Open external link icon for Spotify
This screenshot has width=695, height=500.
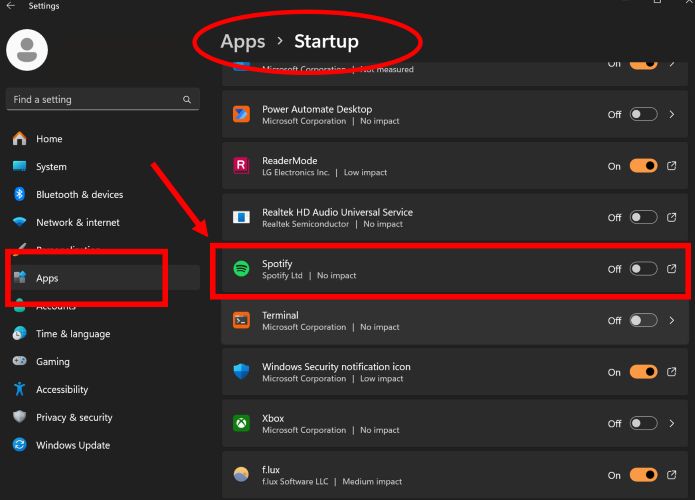click(x=672, y=269)
